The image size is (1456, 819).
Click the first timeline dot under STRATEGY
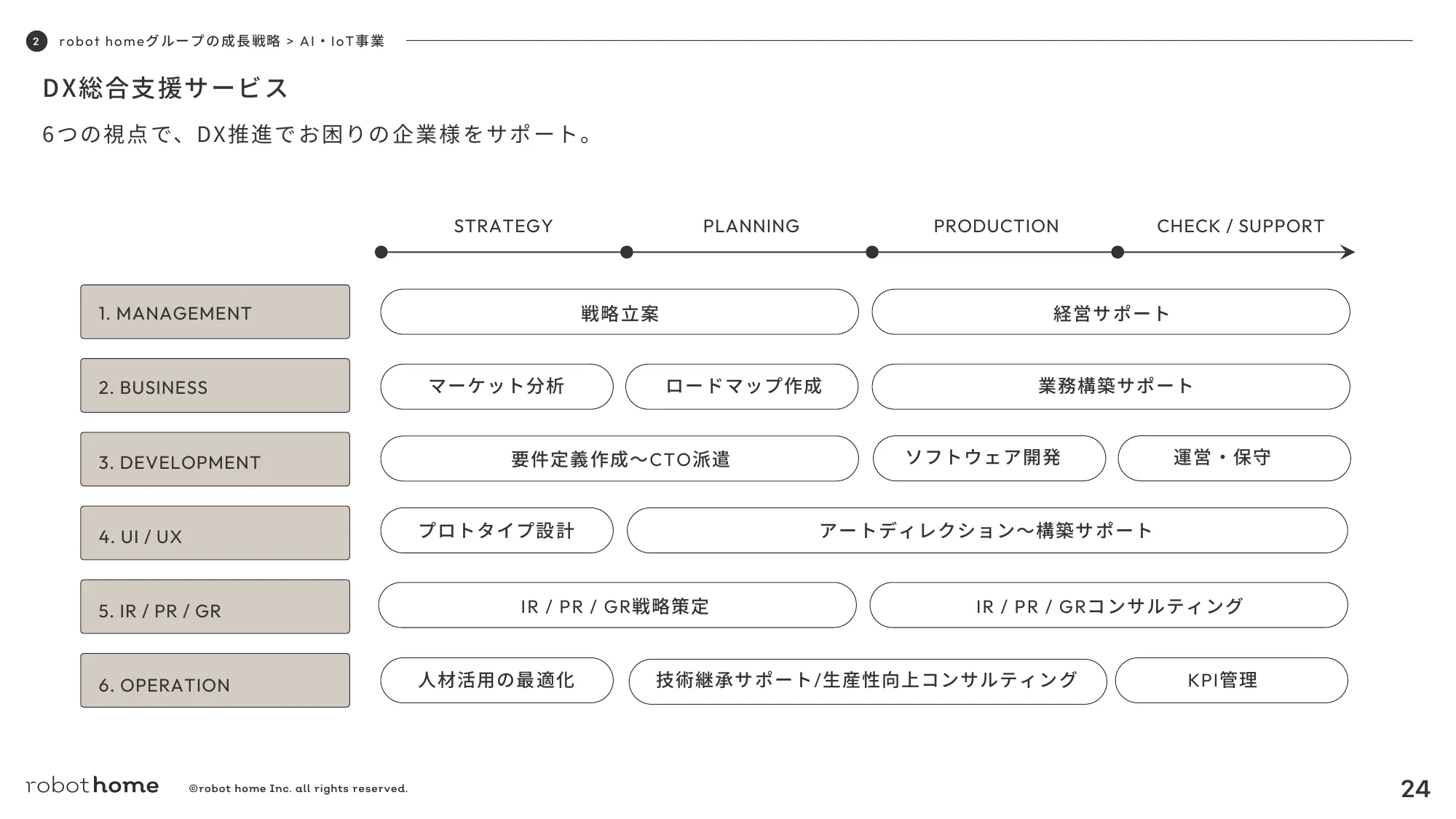(x=381, y=253)
